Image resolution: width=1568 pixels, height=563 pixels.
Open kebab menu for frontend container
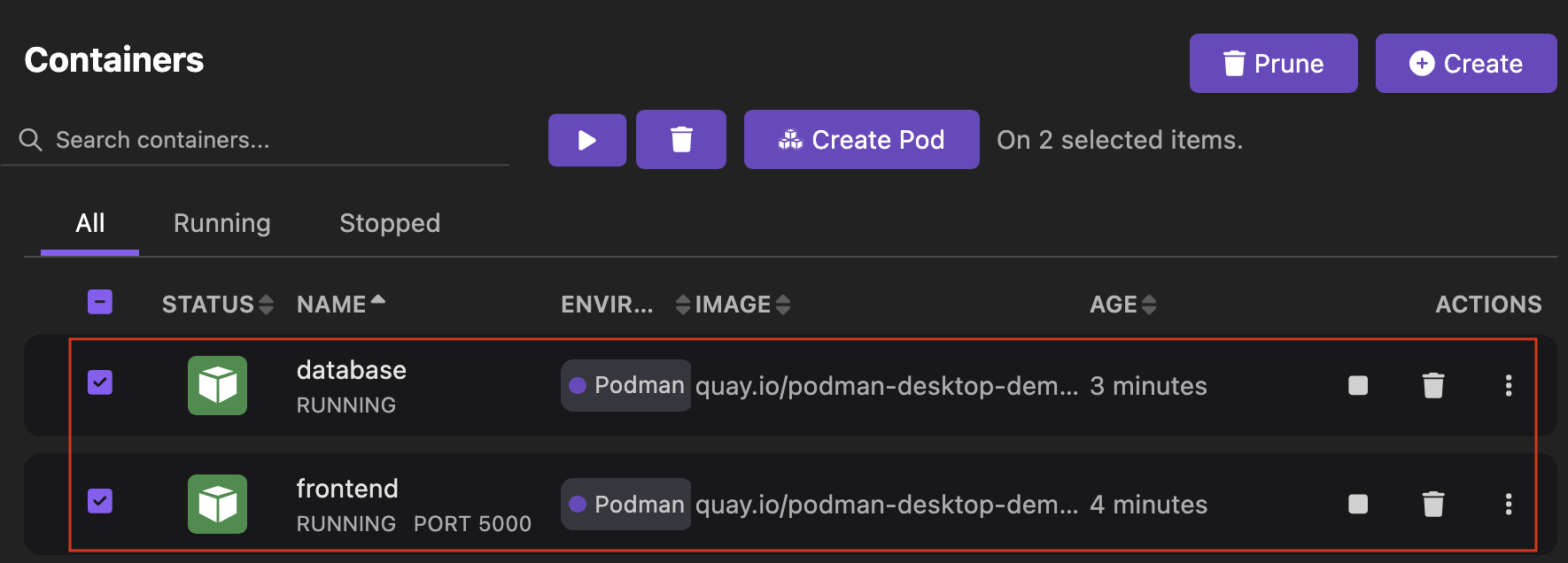pos(1508,504)
